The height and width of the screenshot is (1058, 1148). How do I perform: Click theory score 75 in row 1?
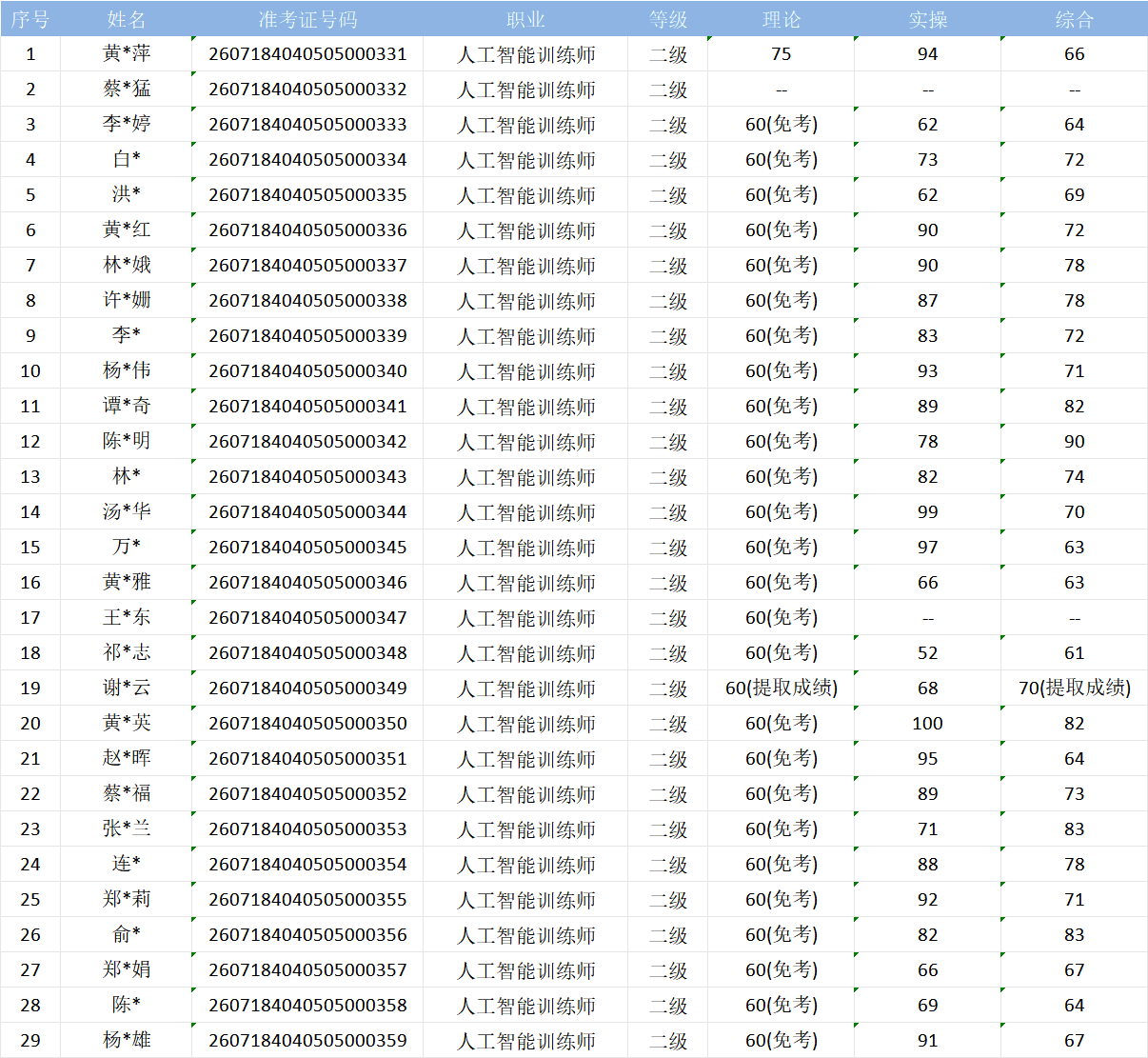pyautogui.click(x=782, y=54)
